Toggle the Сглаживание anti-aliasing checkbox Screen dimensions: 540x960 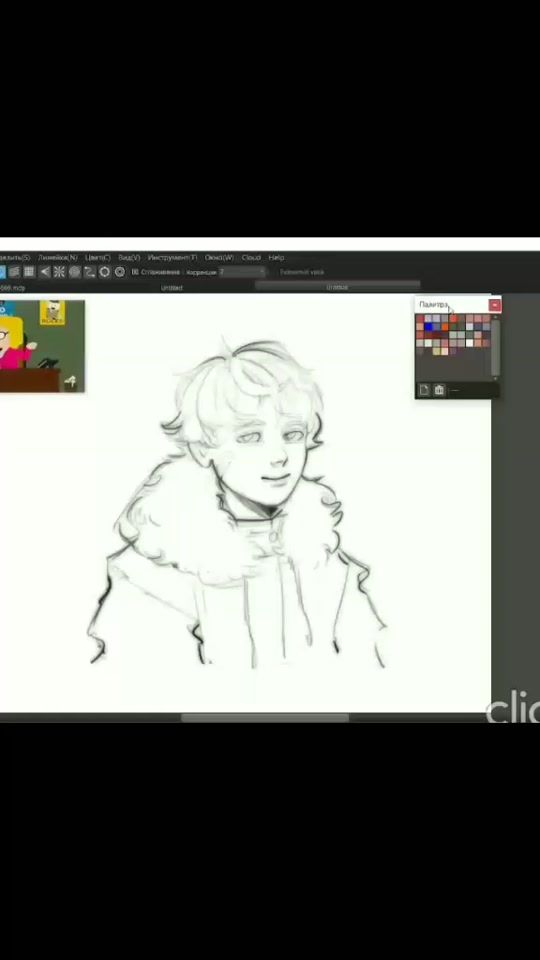tap(135, 272)
